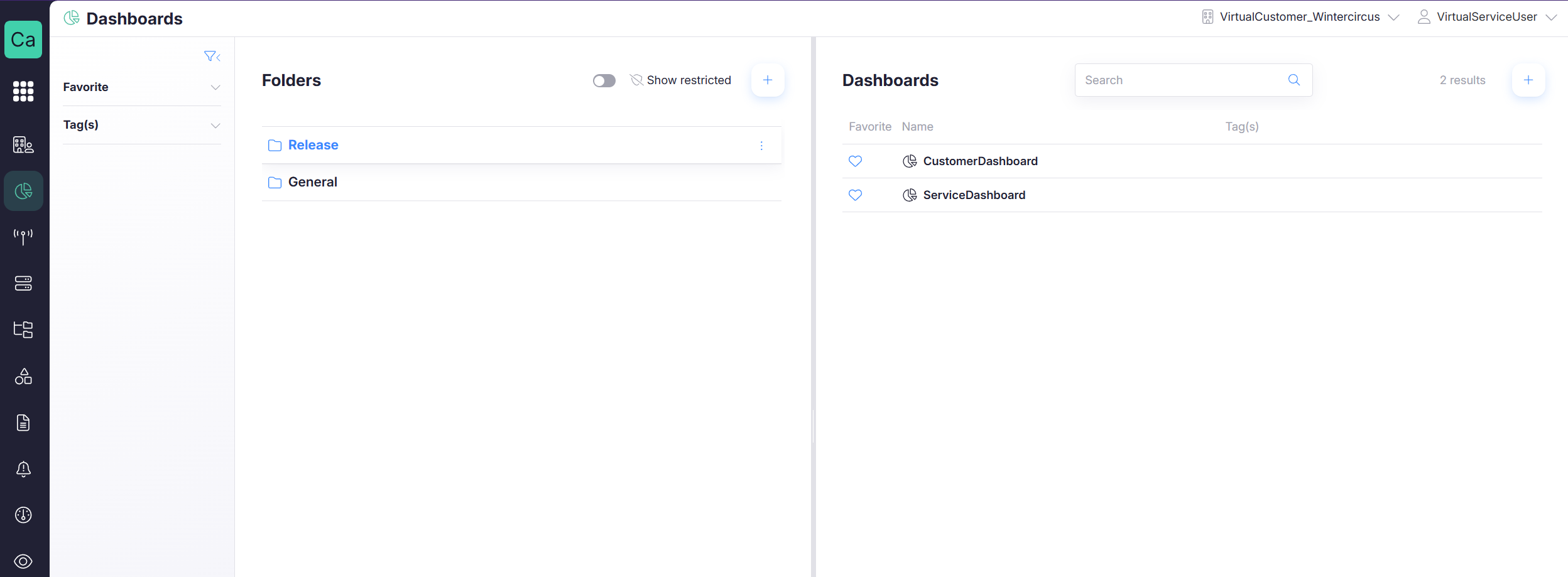The width and height of the screenshot is (1568, 577).
Task: Expand the Tag(s) filter section
Action: [x=142, y=125]
